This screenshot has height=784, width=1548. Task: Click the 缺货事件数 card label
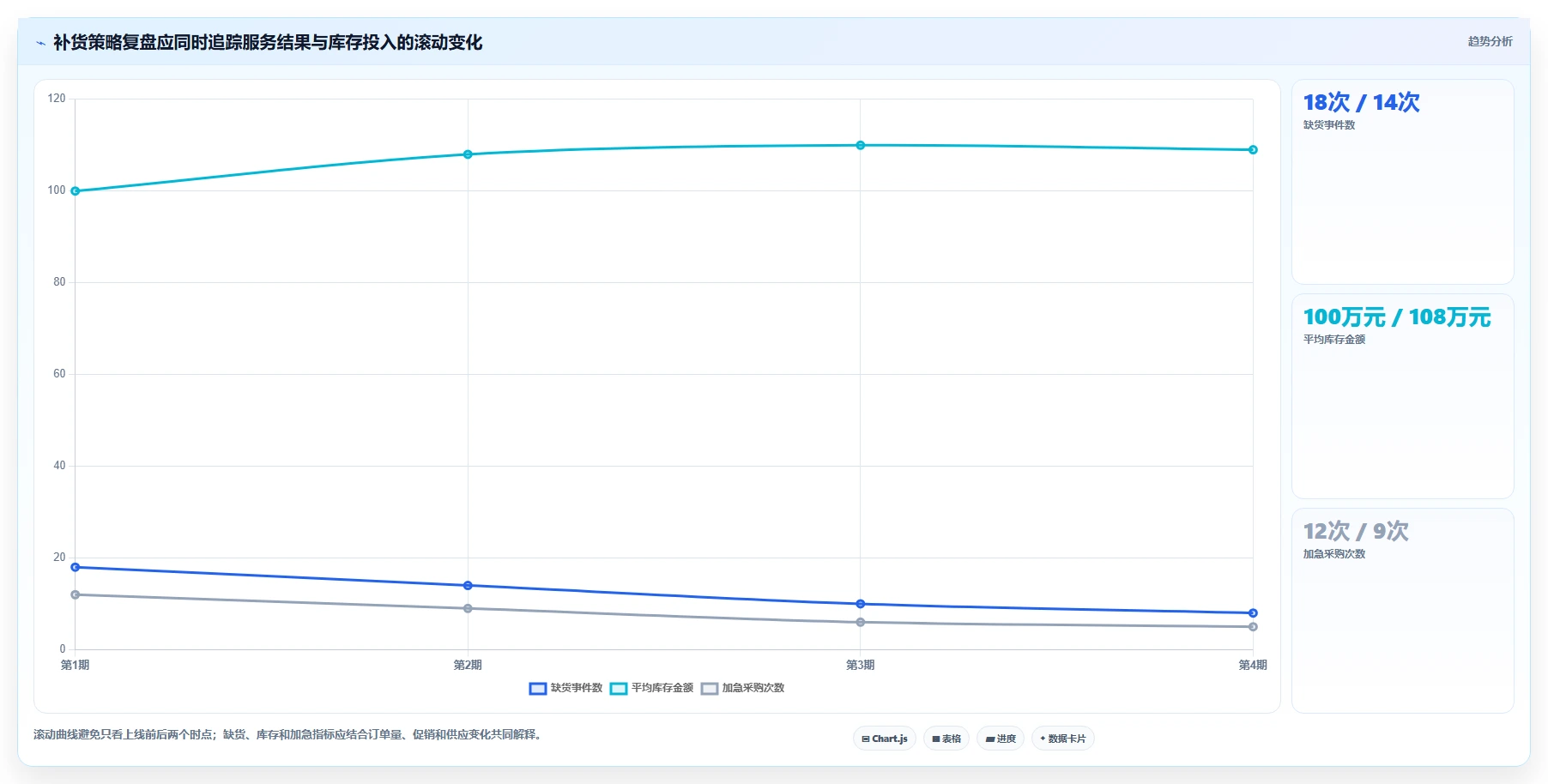tap(1329, 125)
